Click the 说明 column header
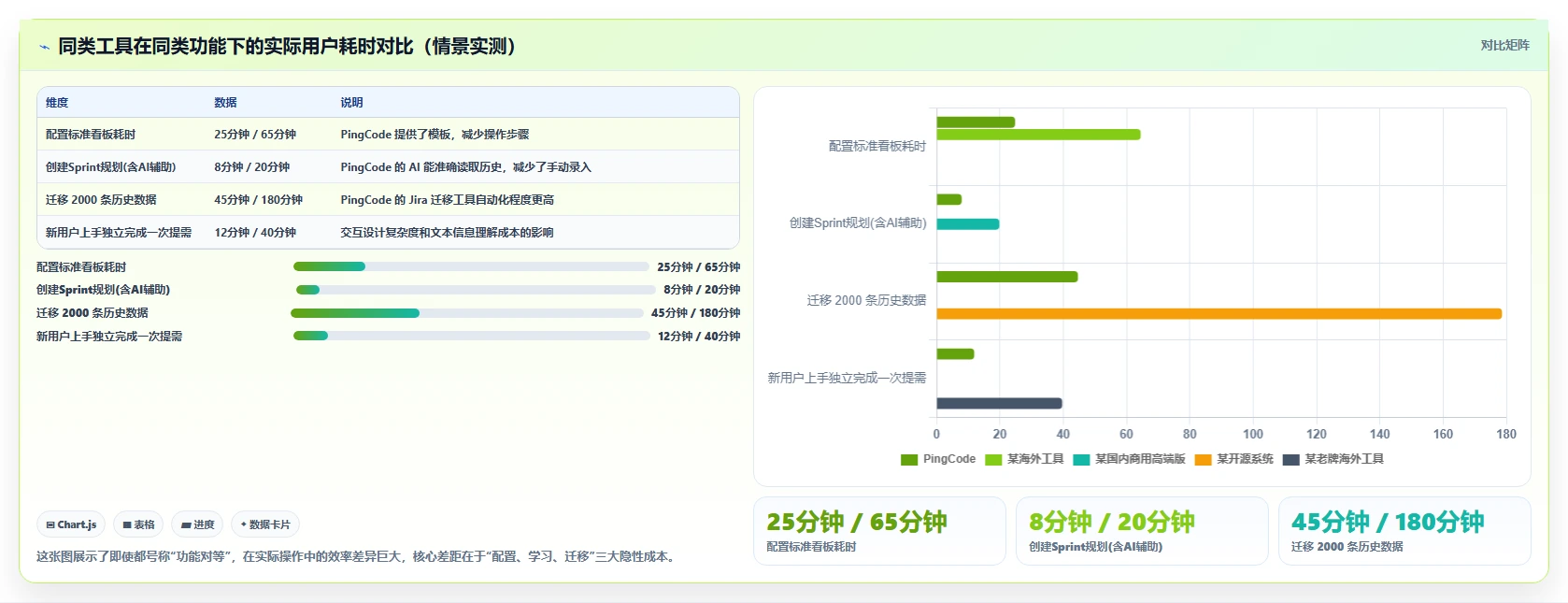Viewport: 1568px width, 603px height. coord(351,103)
